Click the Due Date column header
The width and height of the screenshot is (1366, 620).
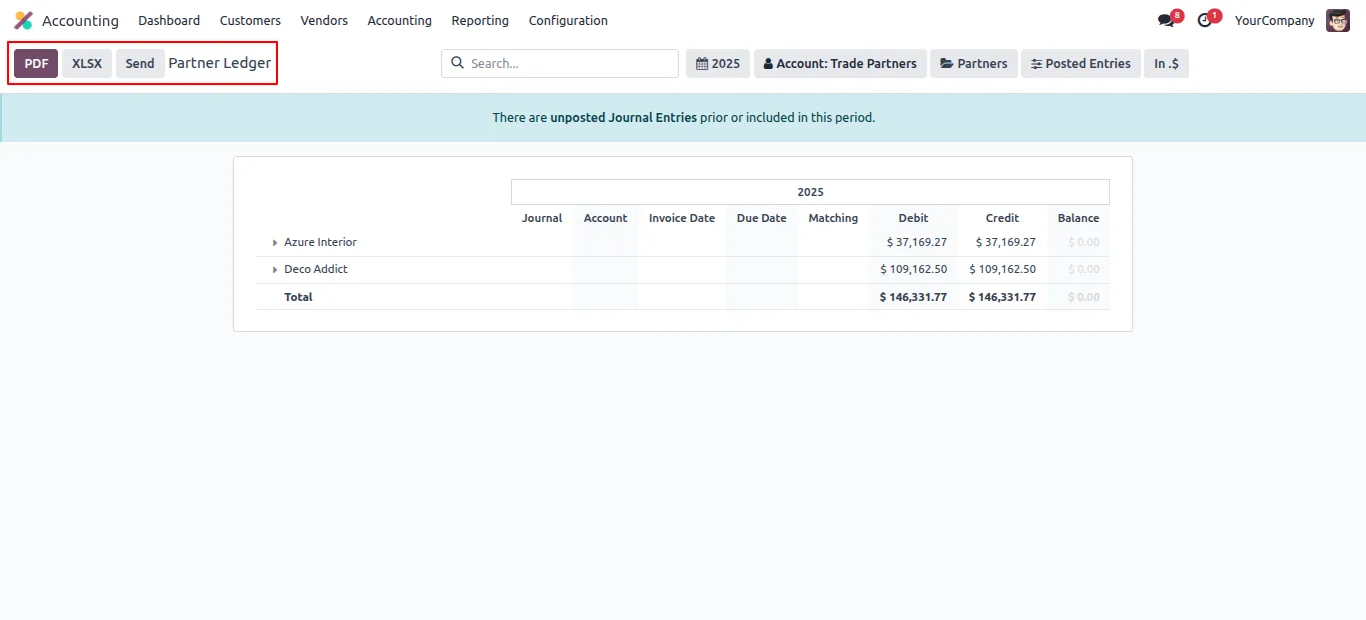coord(761,218)
